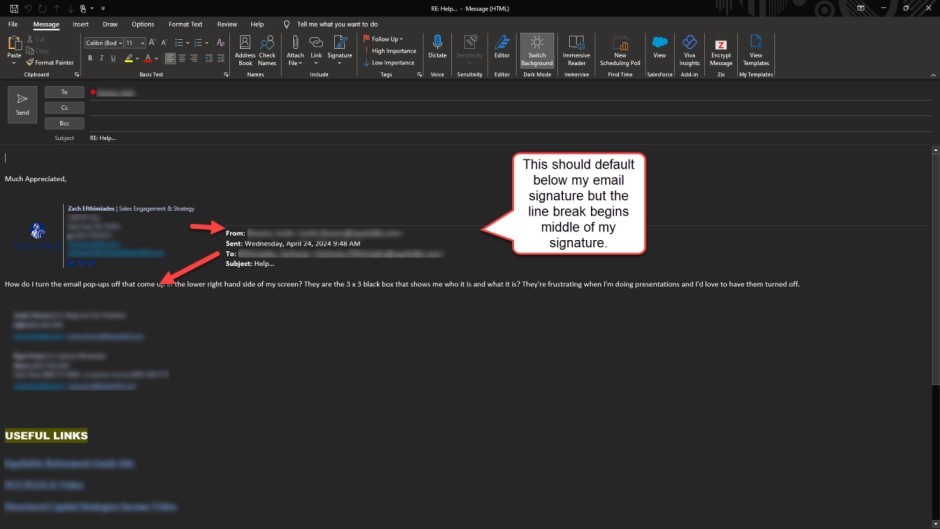Insert a Link
The width and height of the screenshot is (940, 529).
pyautogui.click(x=316, y=50)
